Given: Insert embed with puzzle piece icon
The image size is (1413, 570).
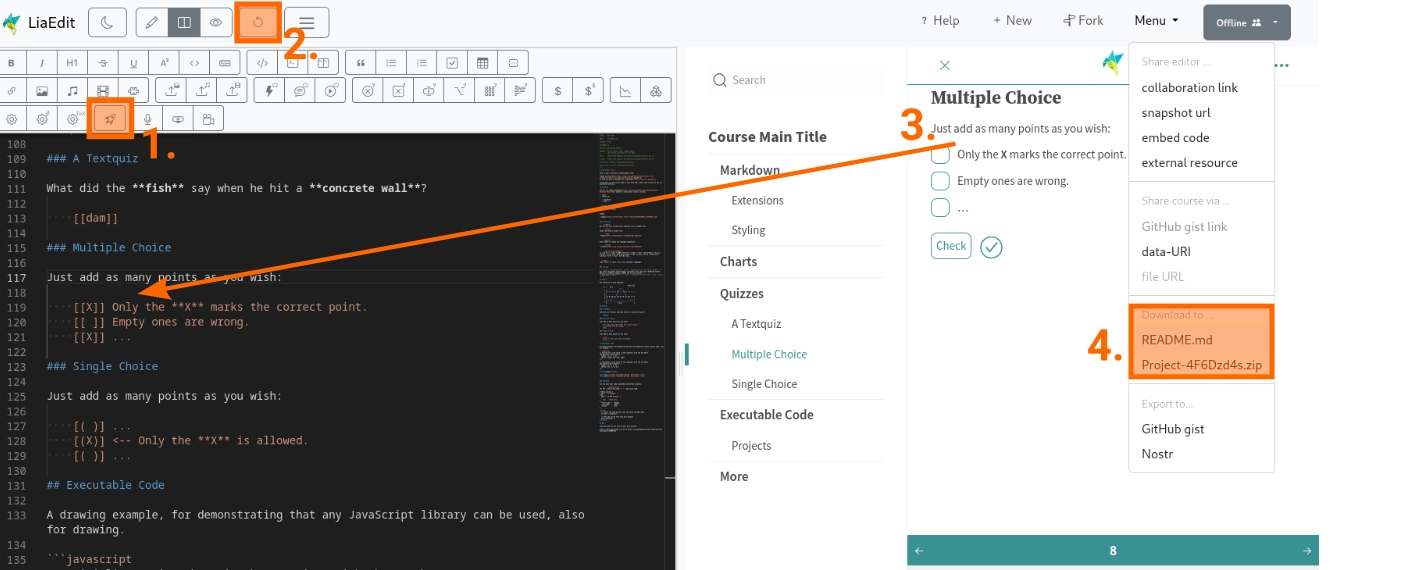Looking at the screenshot, I should pyautogui.click(x=134, y=91).
